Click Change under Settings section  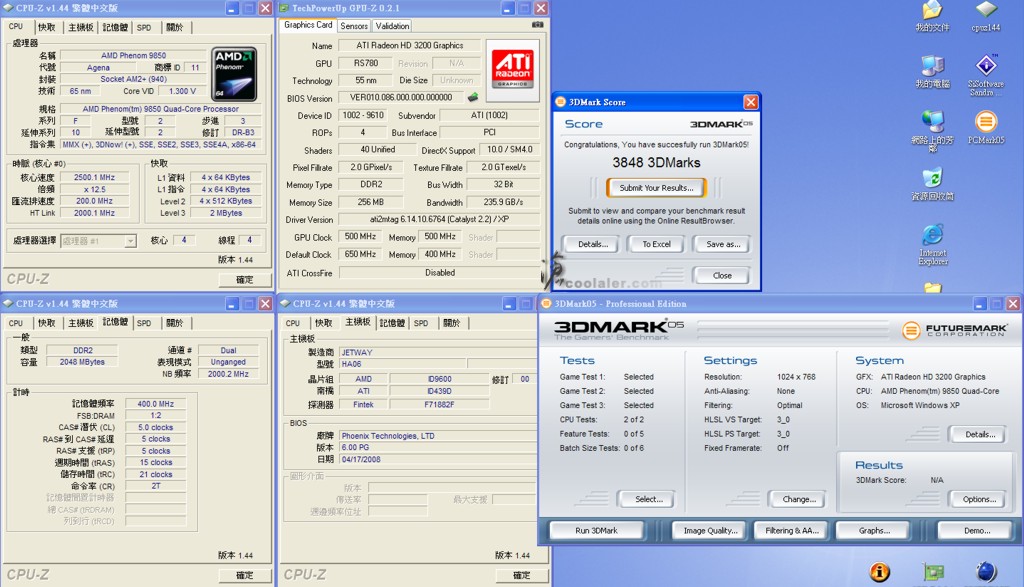799,500
